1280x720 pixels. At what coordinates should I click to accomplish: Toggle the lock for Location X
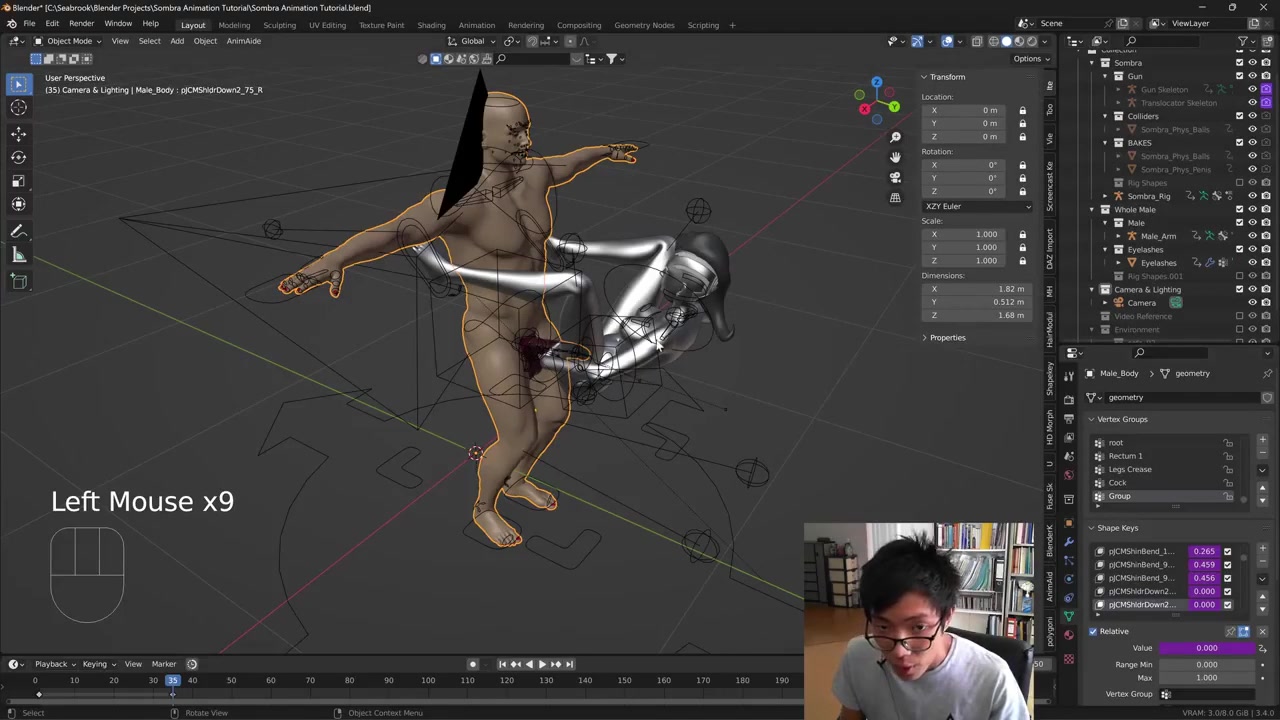coord(1022,110)
